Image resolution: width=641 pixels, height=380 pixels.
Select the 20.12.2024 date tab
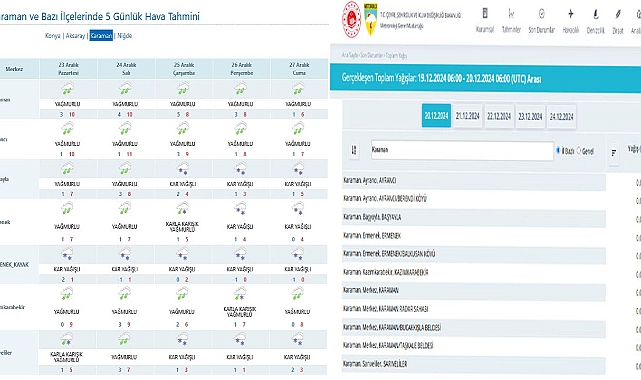[436, 116]
